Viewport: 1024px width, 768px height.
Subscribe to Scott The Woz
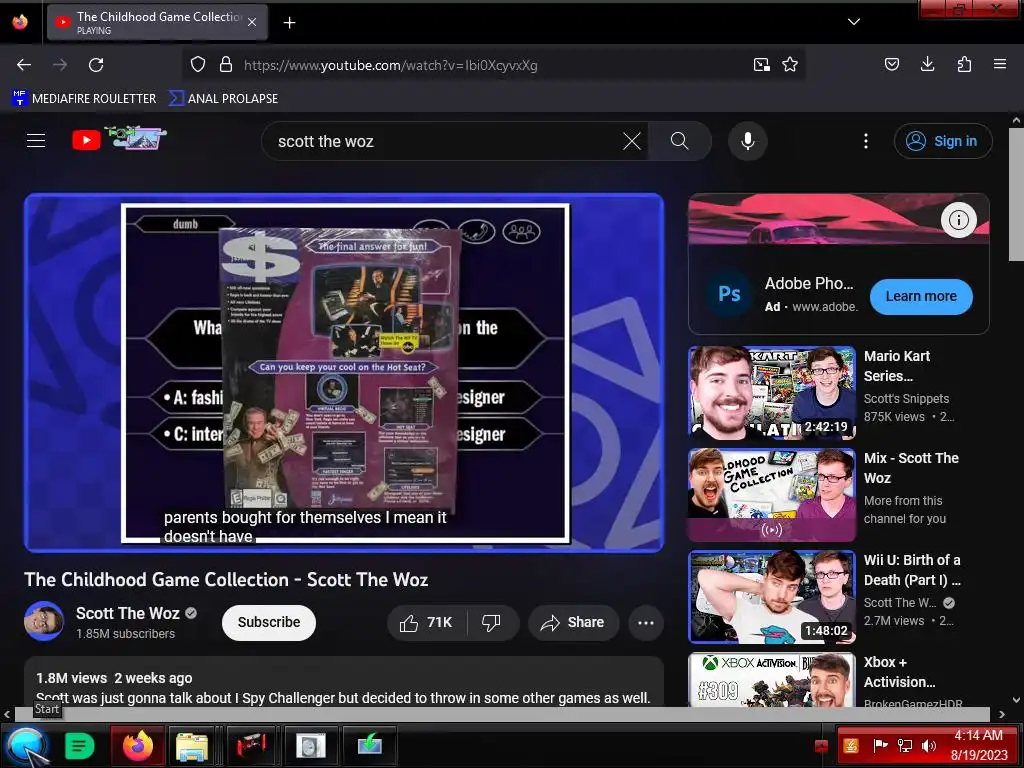click(268, 622)
